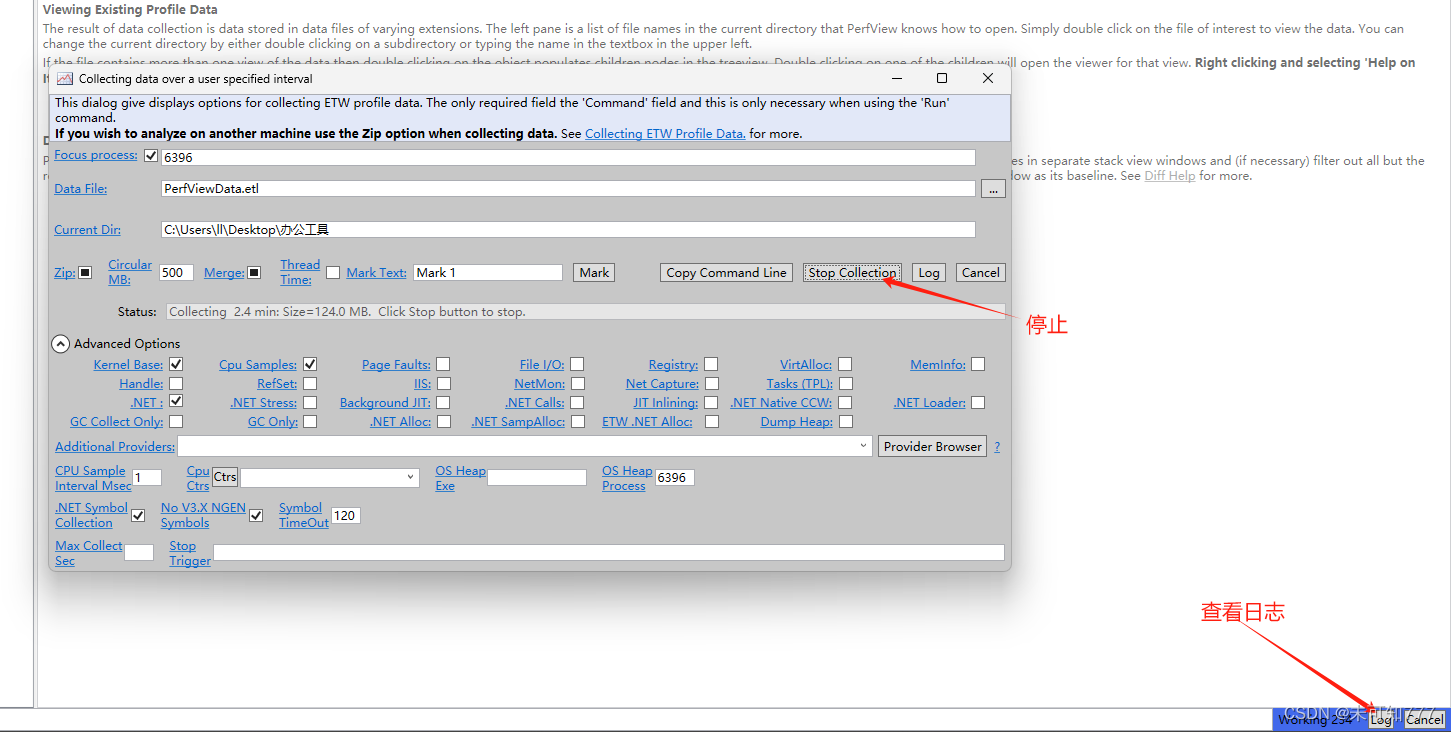Image resolution: width=1451 pixels, height=732 pixels.
Task: Enable the .NET Native CCW checkbox
Action: point(845,402)
